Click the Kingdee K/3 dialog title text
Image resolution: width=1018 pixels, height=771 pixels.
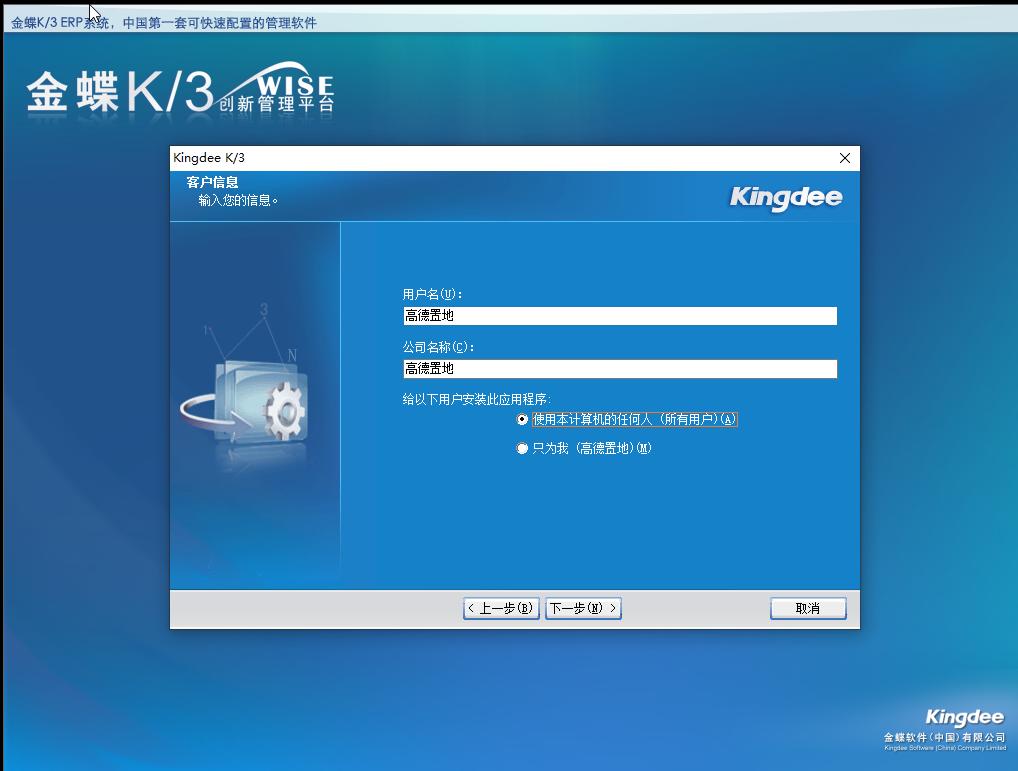pos(210,157)
